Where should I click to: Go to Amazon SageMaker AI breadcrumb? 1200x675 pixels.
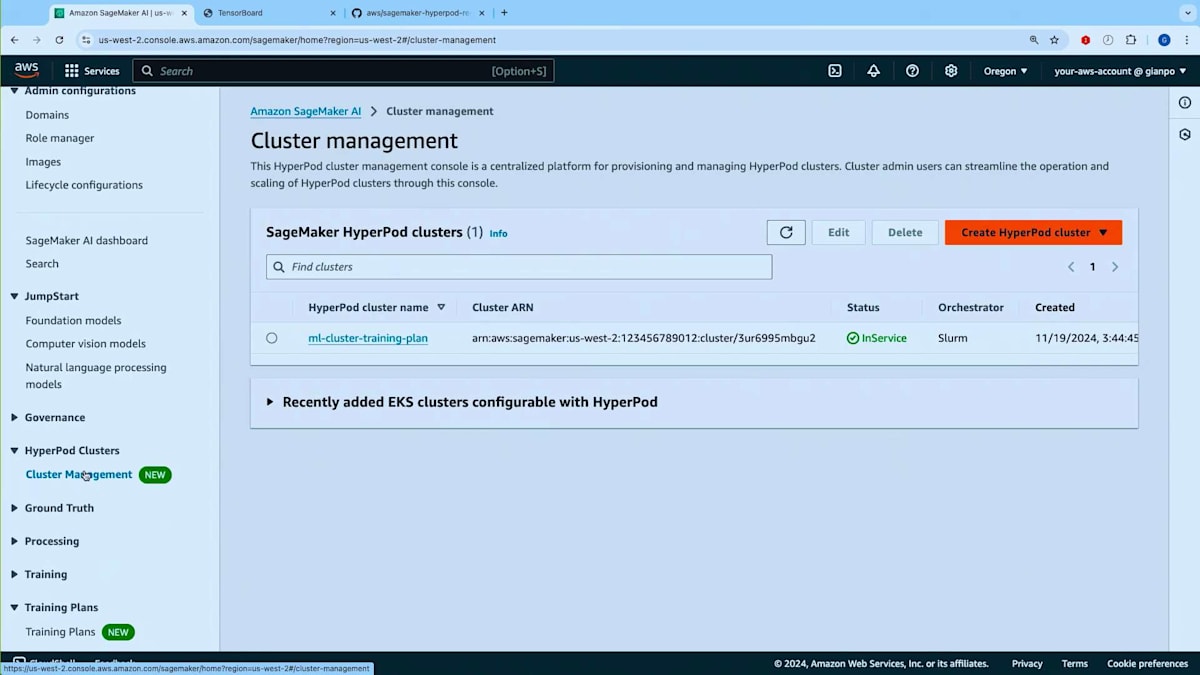point(305,111)
